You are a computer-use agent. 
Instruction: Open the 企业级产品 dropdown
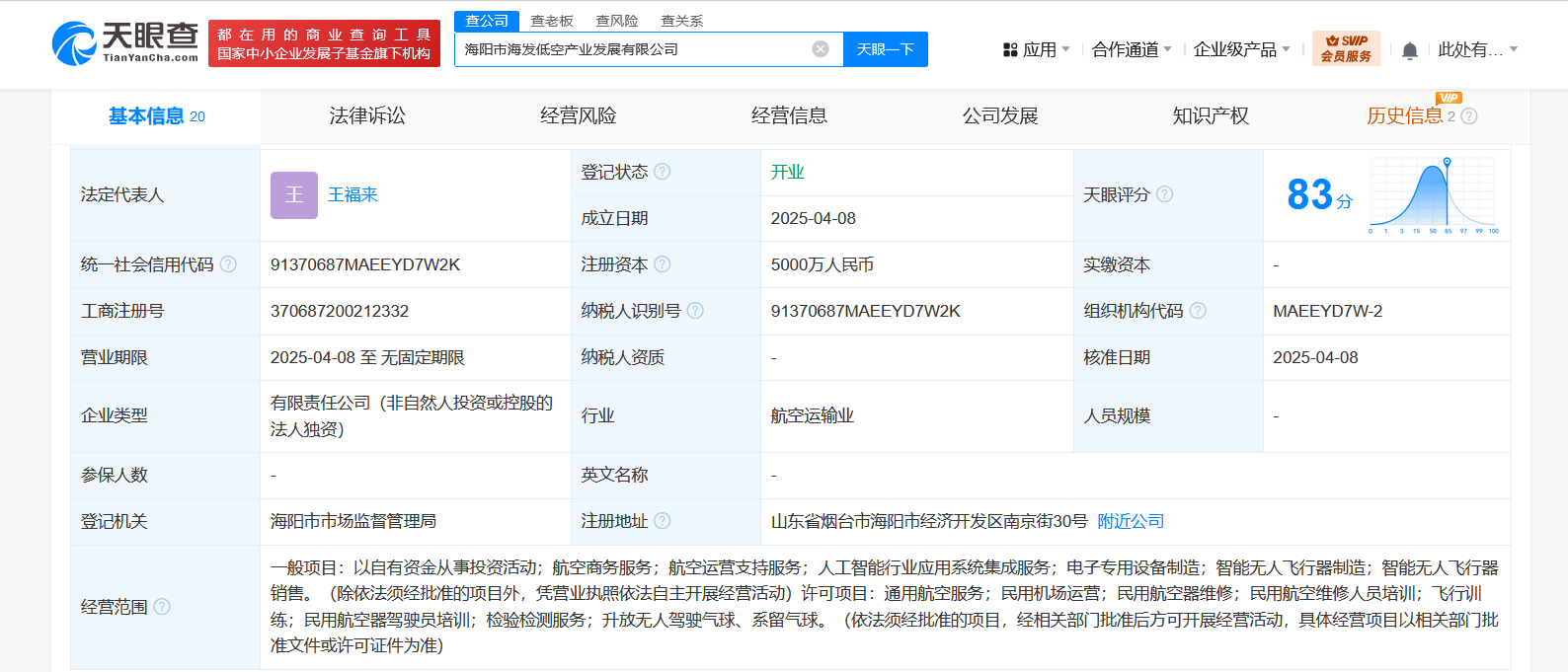1241,49
